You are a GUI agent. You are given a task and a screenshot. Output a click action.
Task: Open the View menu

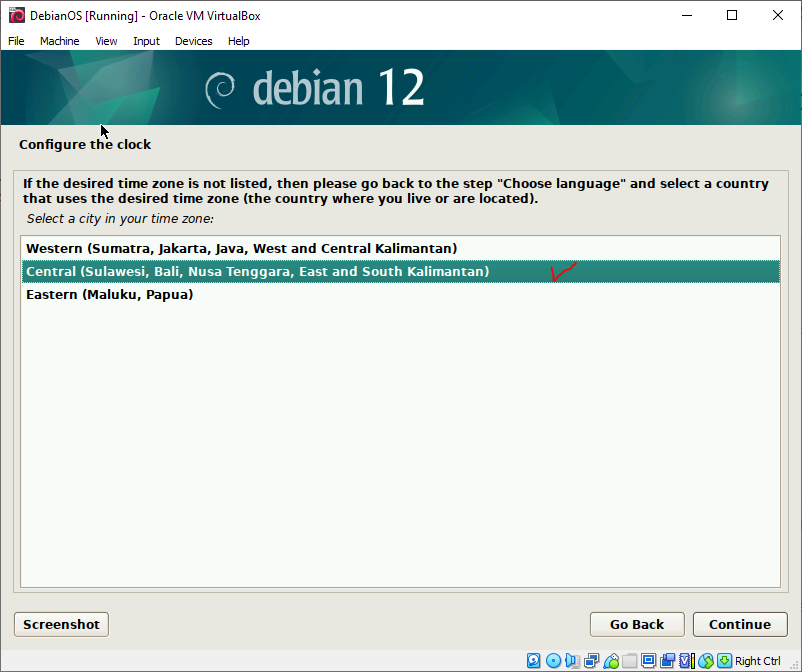coord(106,41)
